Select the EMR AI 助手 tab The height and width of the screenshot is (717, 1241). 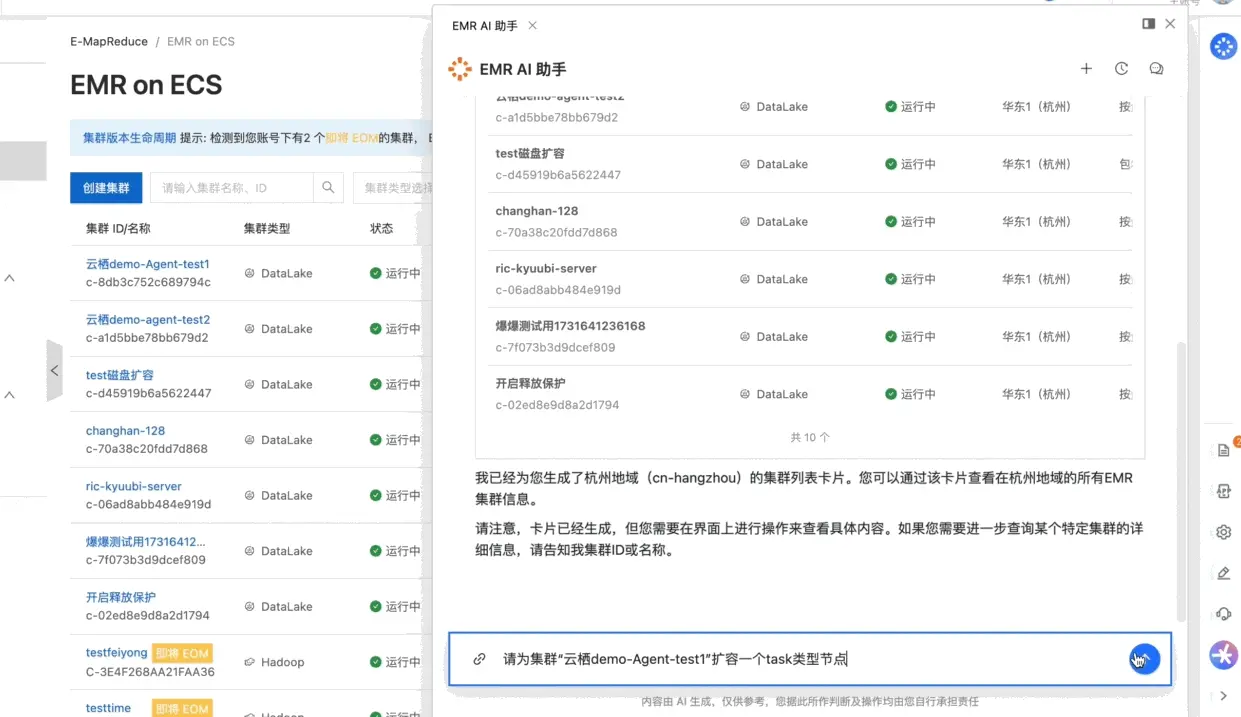pos(485,26)
